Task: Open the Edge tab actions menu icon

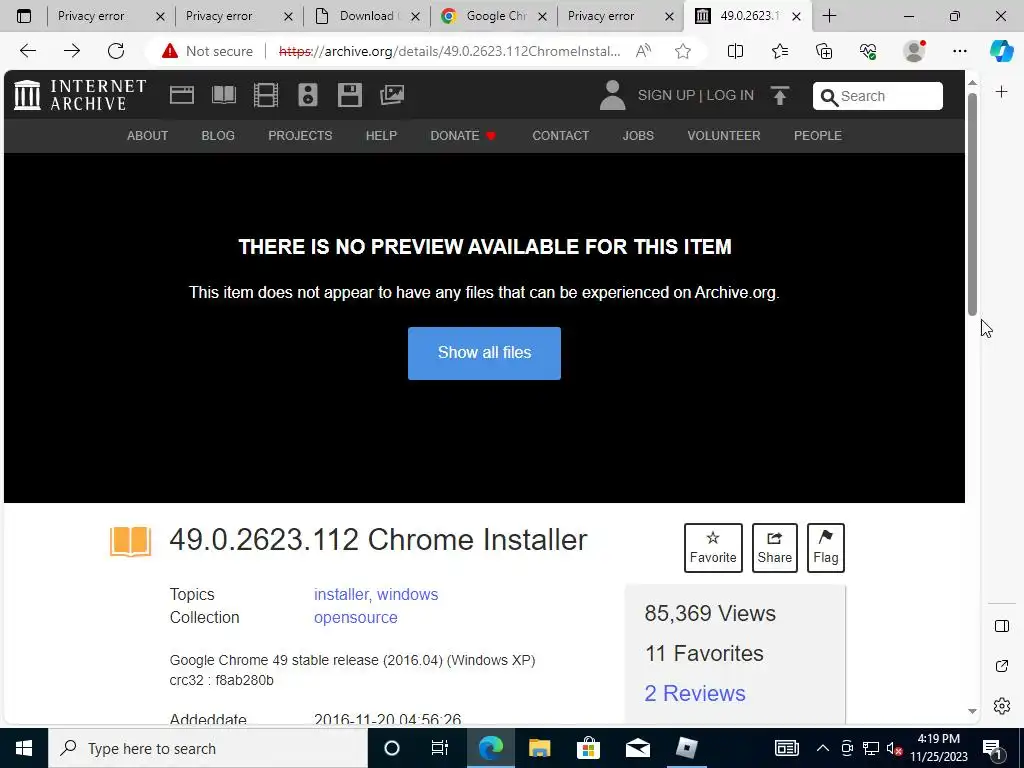Action: [x=24, y=16]
